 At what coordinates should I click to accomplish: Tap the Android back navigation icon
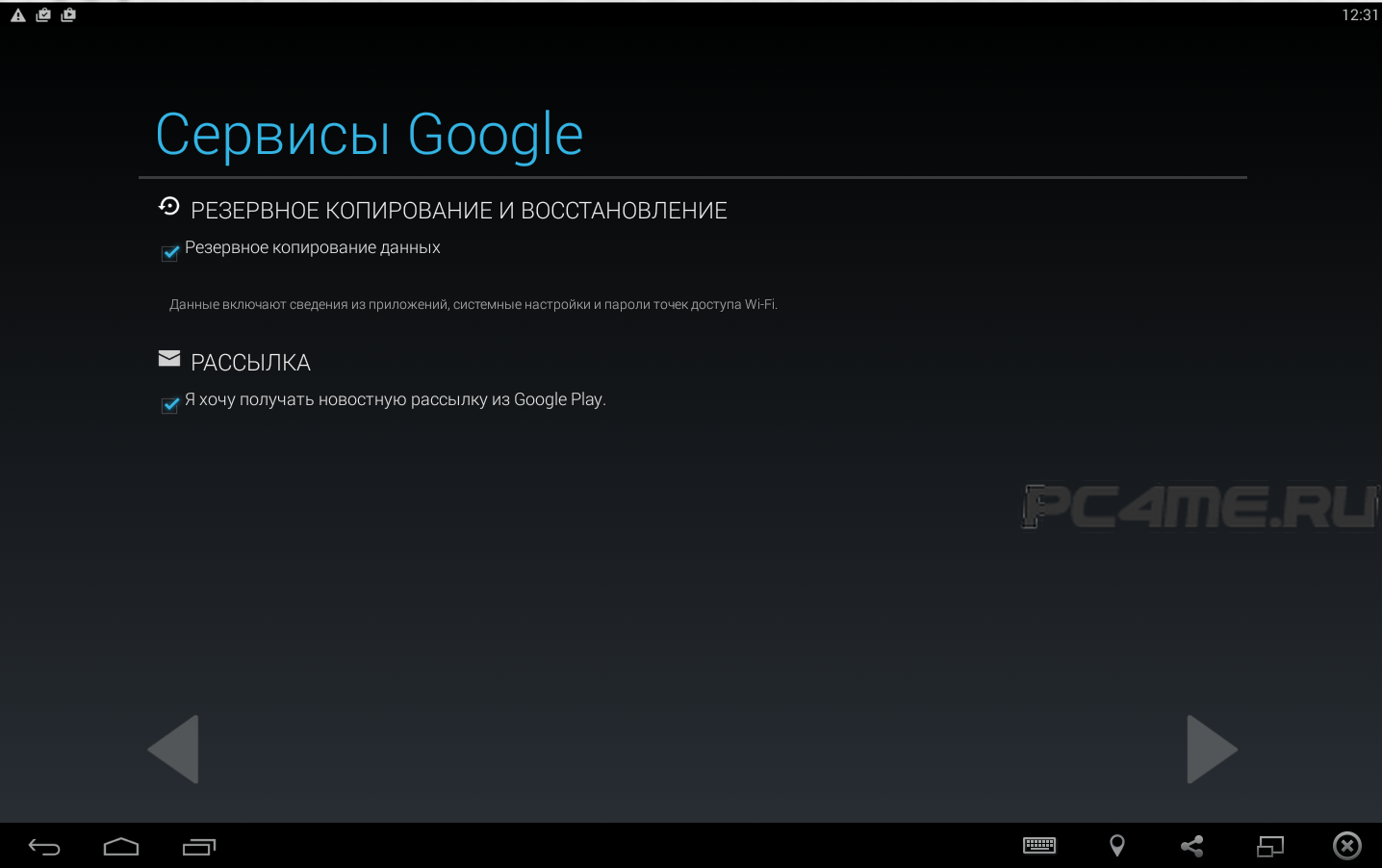44,847
